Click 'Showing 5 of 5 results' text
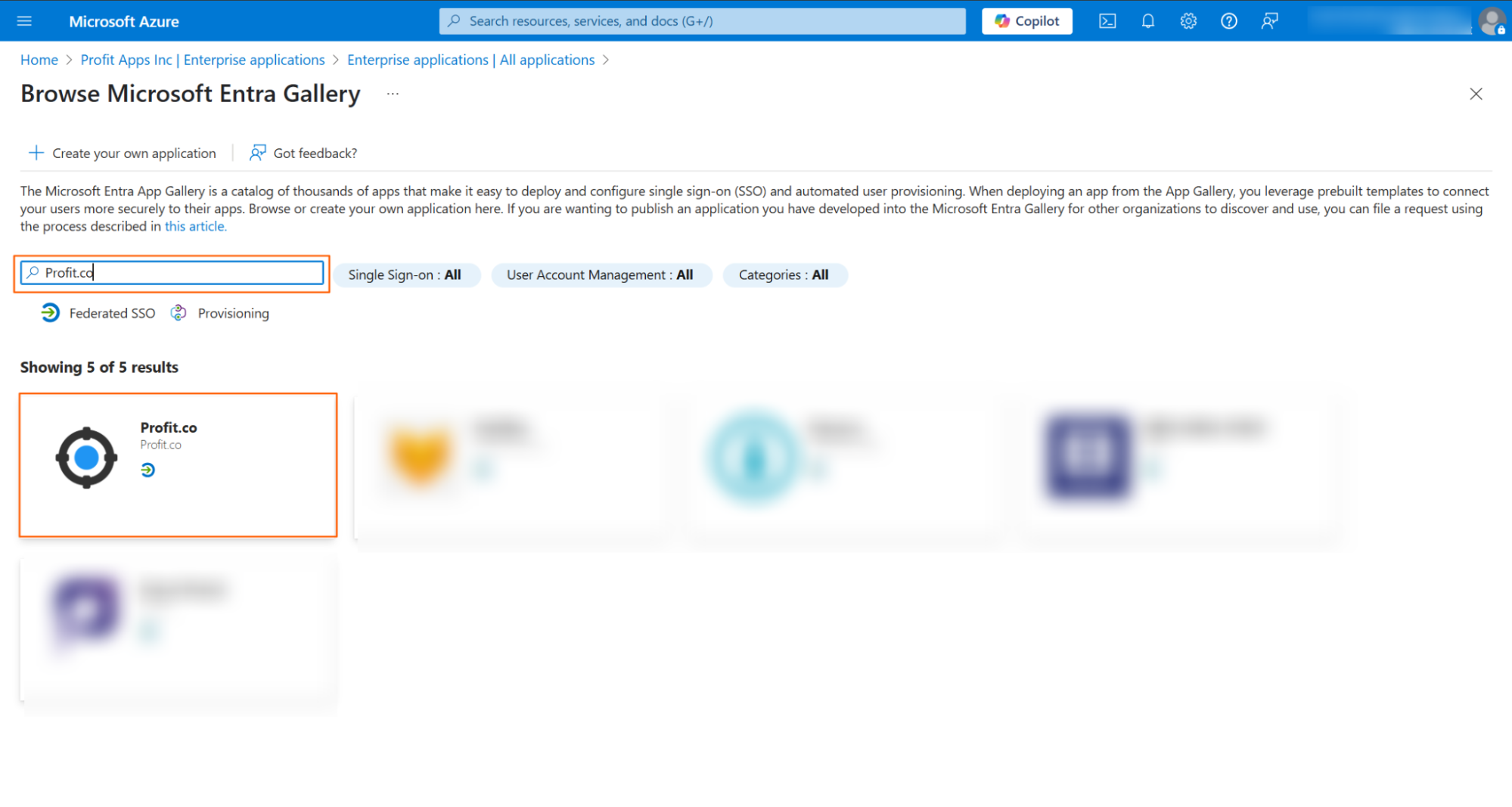This screenshot has height=807, width=1512. tap(99, 368)
